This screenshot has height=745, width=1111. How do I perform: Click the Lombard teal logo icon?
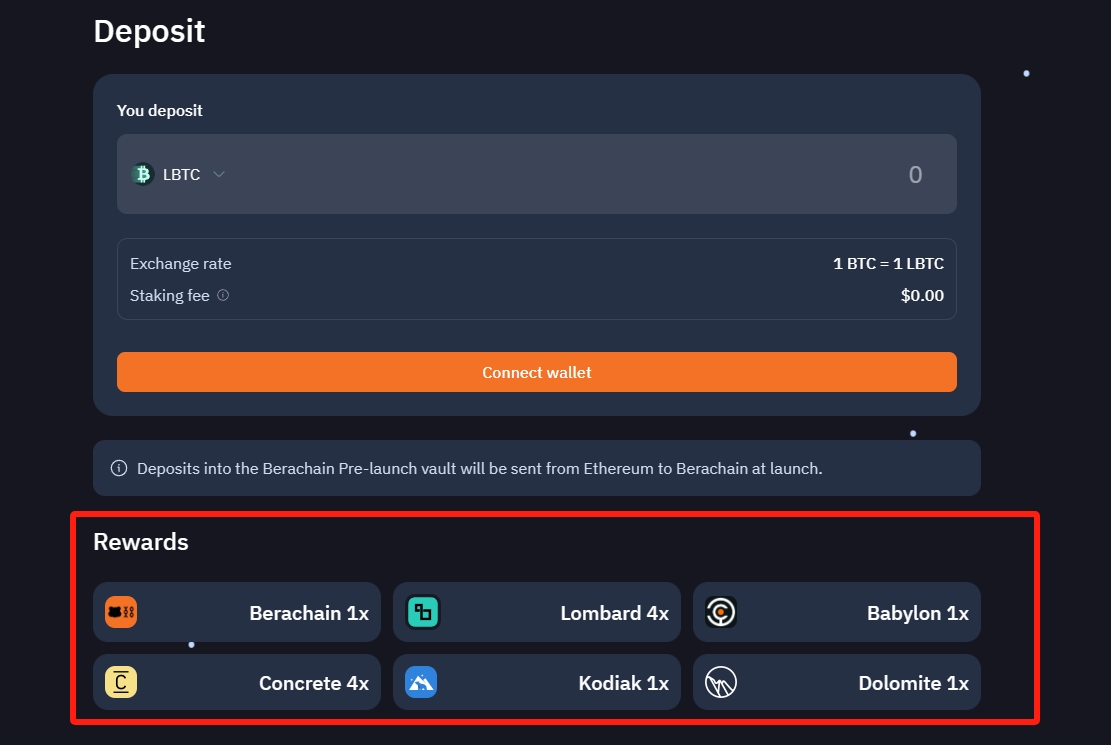pos(423,612)
